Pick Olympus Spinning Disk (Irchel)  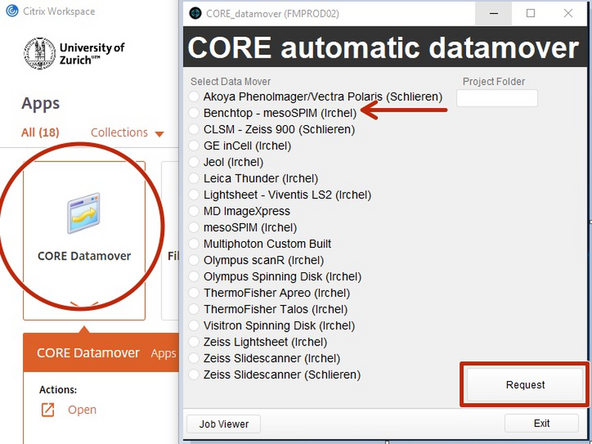[194, 276]
